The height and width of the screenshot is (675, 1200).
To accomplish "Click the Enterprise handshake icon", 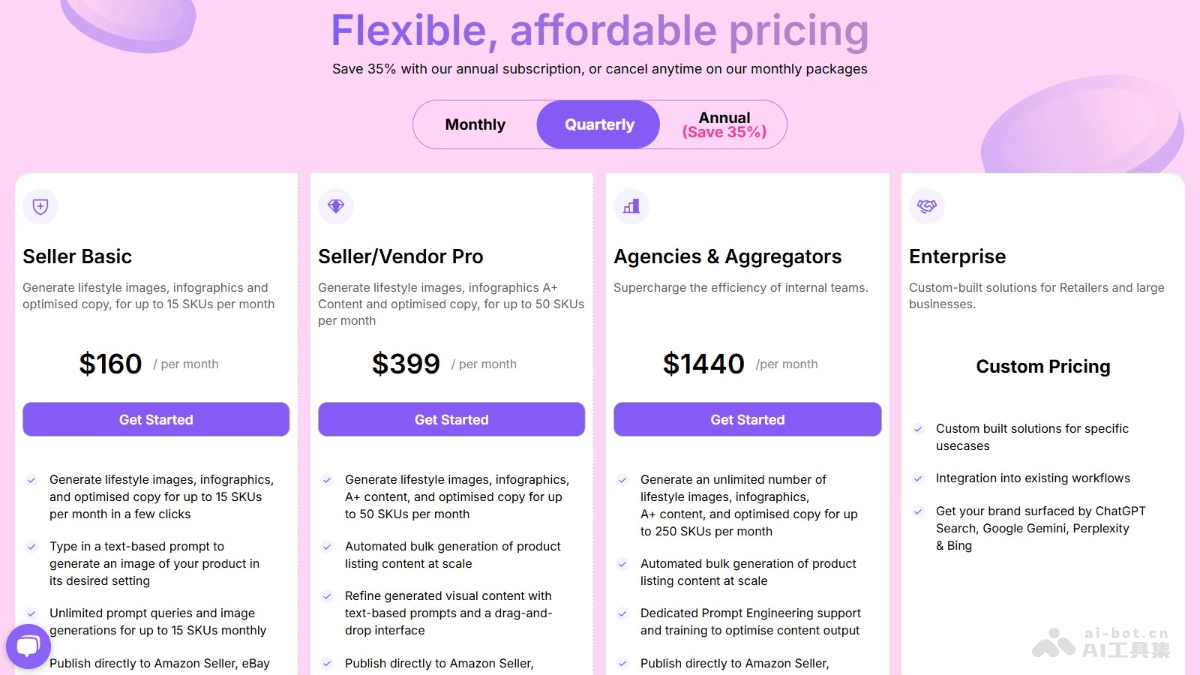I will (927, 206).
